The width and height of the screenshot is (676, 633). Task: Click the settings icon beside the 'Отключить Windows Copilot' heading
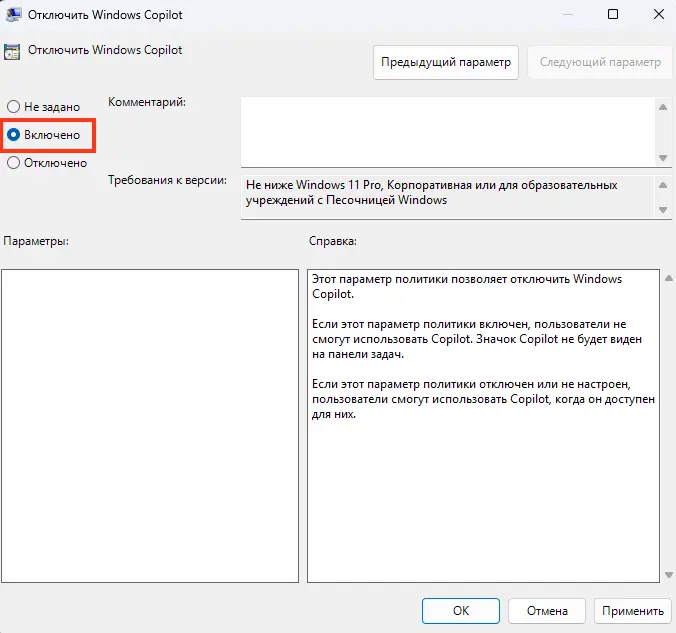13,50
